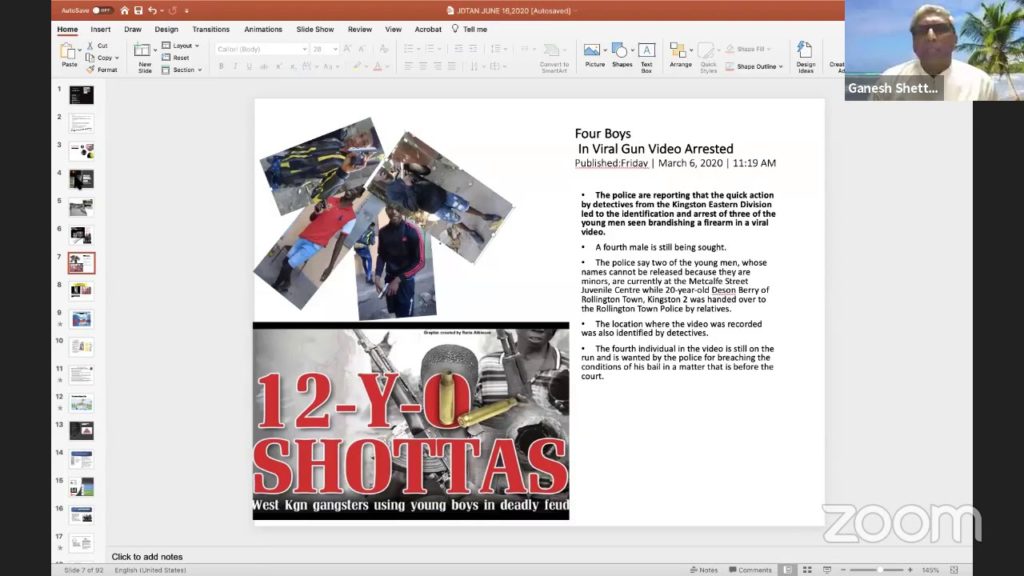Click the Design Ideas icon

click(805, 54)
